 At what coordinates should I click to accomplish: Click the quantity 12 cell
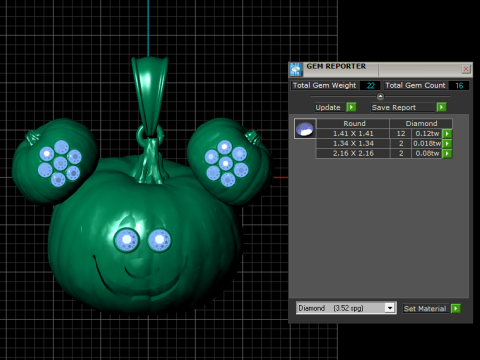click(x=401, y=134)
